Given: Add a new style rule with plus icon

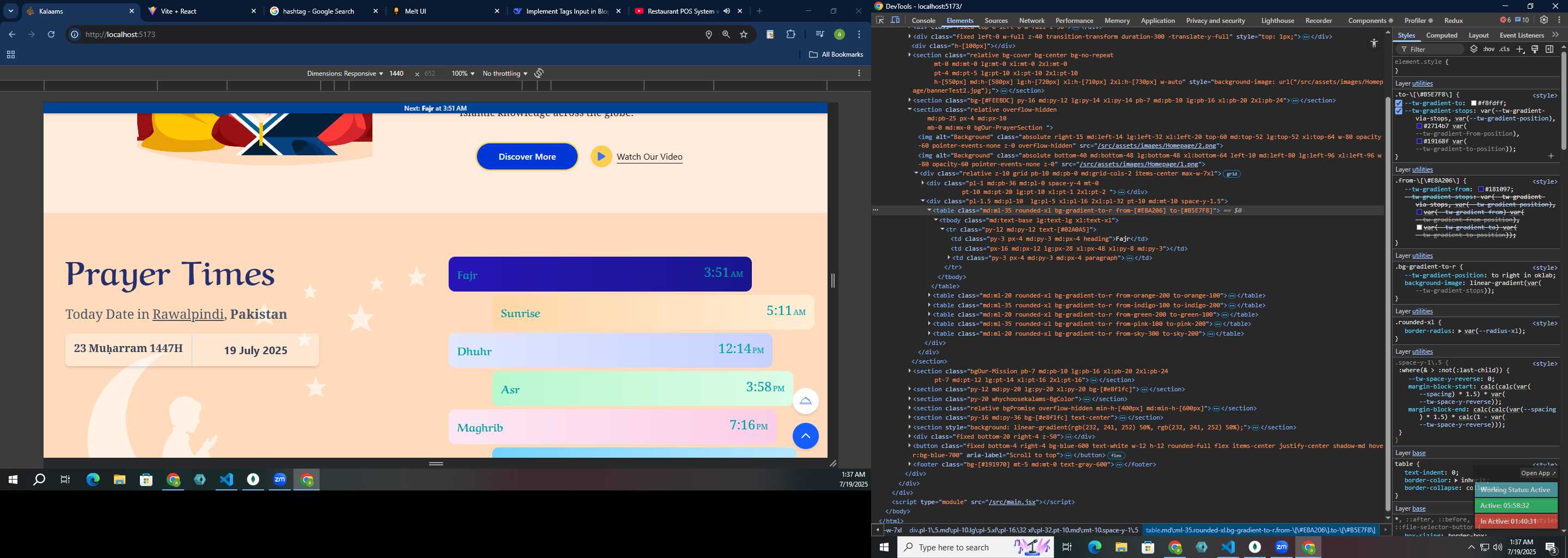Looking at the screenshot, I should 1520,50.
